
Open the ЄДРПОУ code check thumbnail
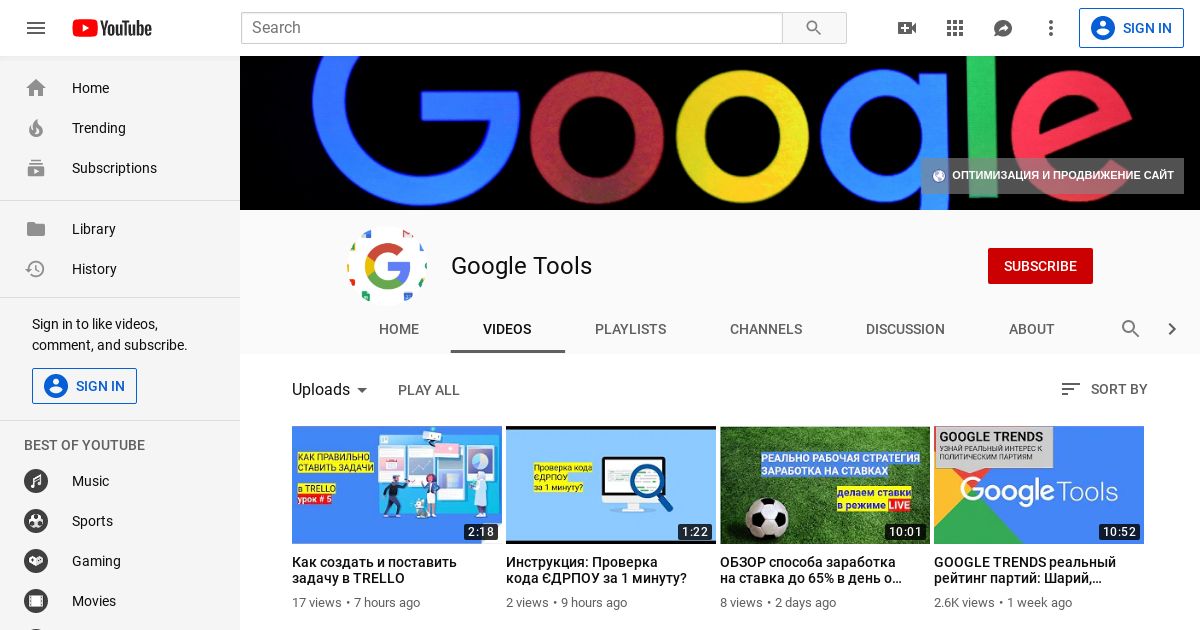click(x=611, y=485)
